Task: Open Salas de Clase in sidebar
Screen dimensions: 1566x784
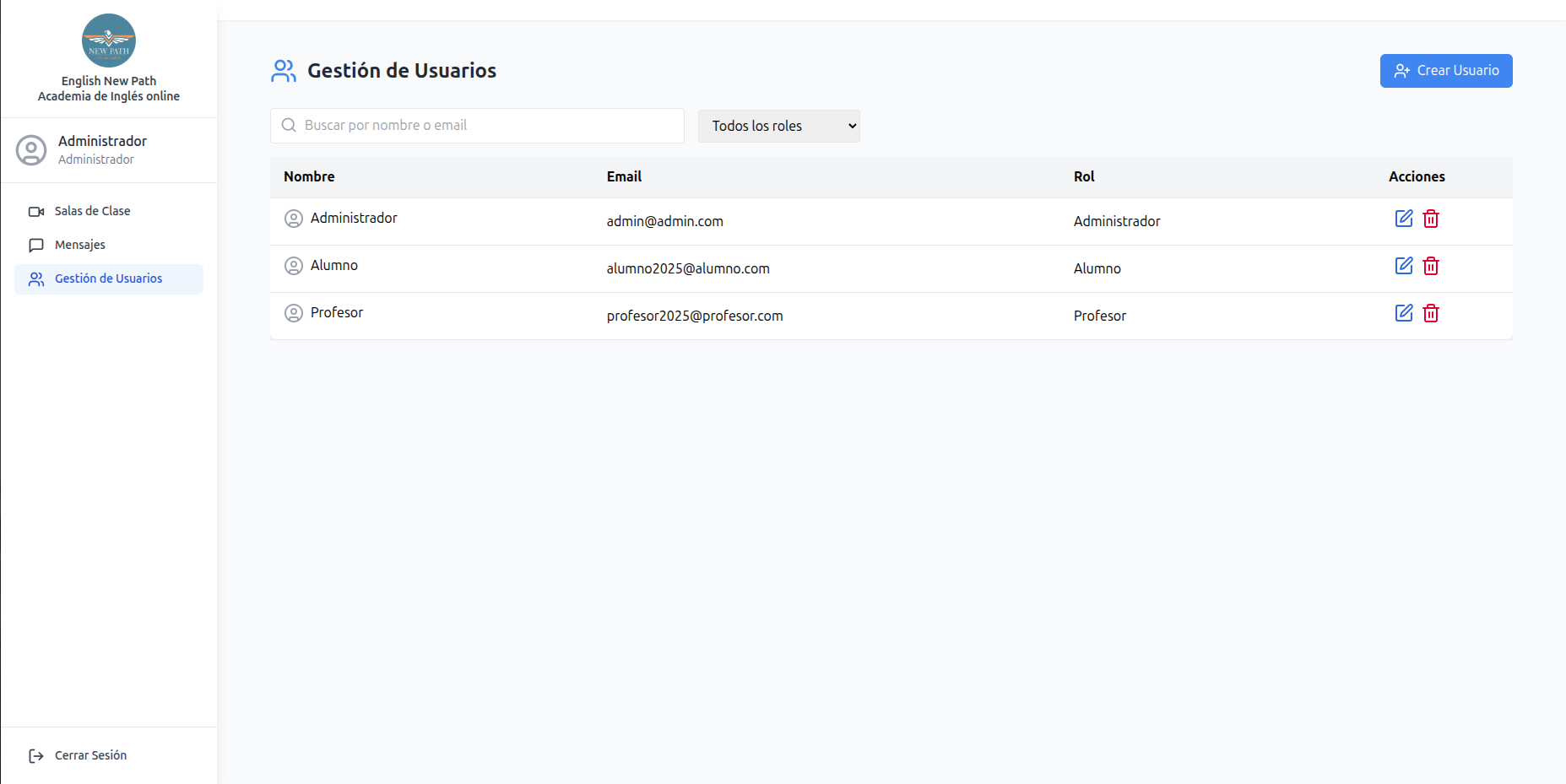Action: point(92,211)
